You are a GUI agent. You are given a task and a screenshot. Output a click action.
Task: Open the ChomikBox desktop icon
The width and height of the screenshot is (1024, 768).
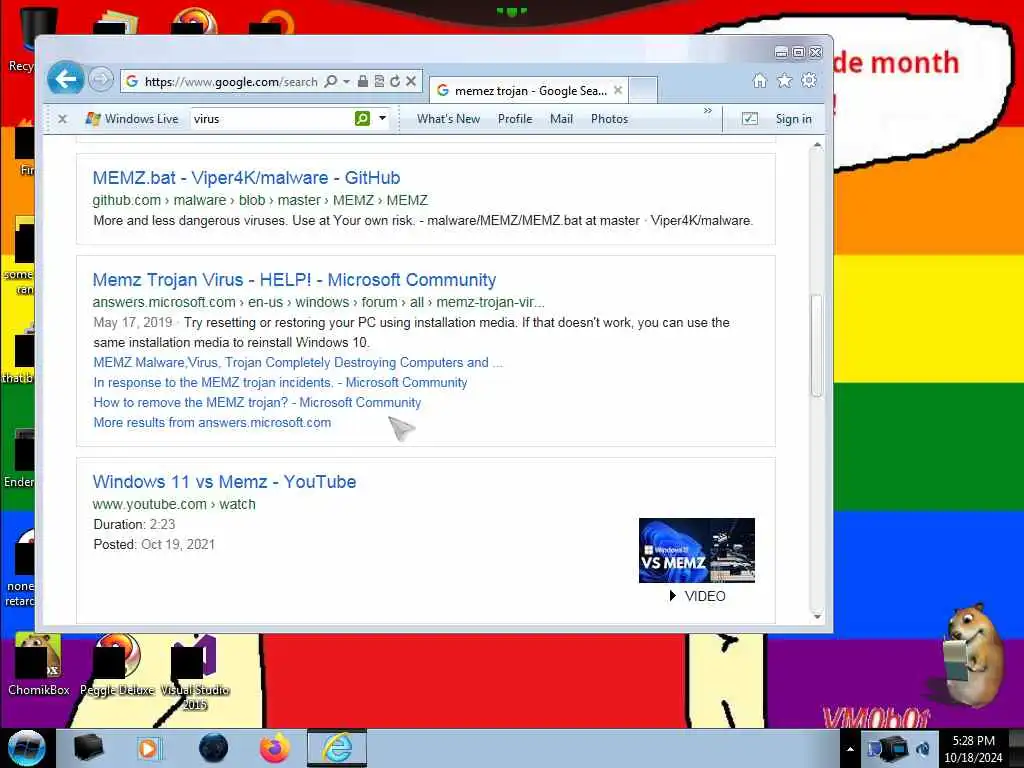pyautogui.click(x=38, y=665)
